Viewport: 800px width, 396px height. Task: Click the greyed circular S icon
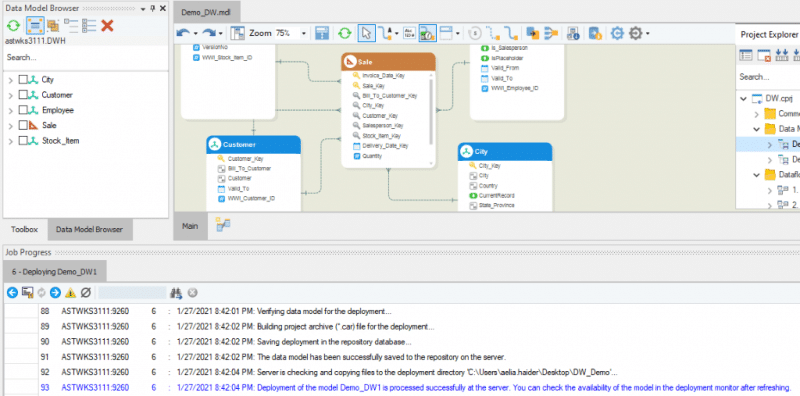pyautogui.click(x=475, y=33)
